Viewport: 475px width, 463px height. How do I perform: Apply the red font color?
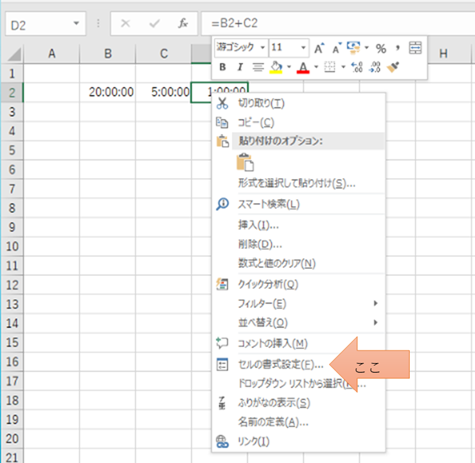(x=303, y=67)
